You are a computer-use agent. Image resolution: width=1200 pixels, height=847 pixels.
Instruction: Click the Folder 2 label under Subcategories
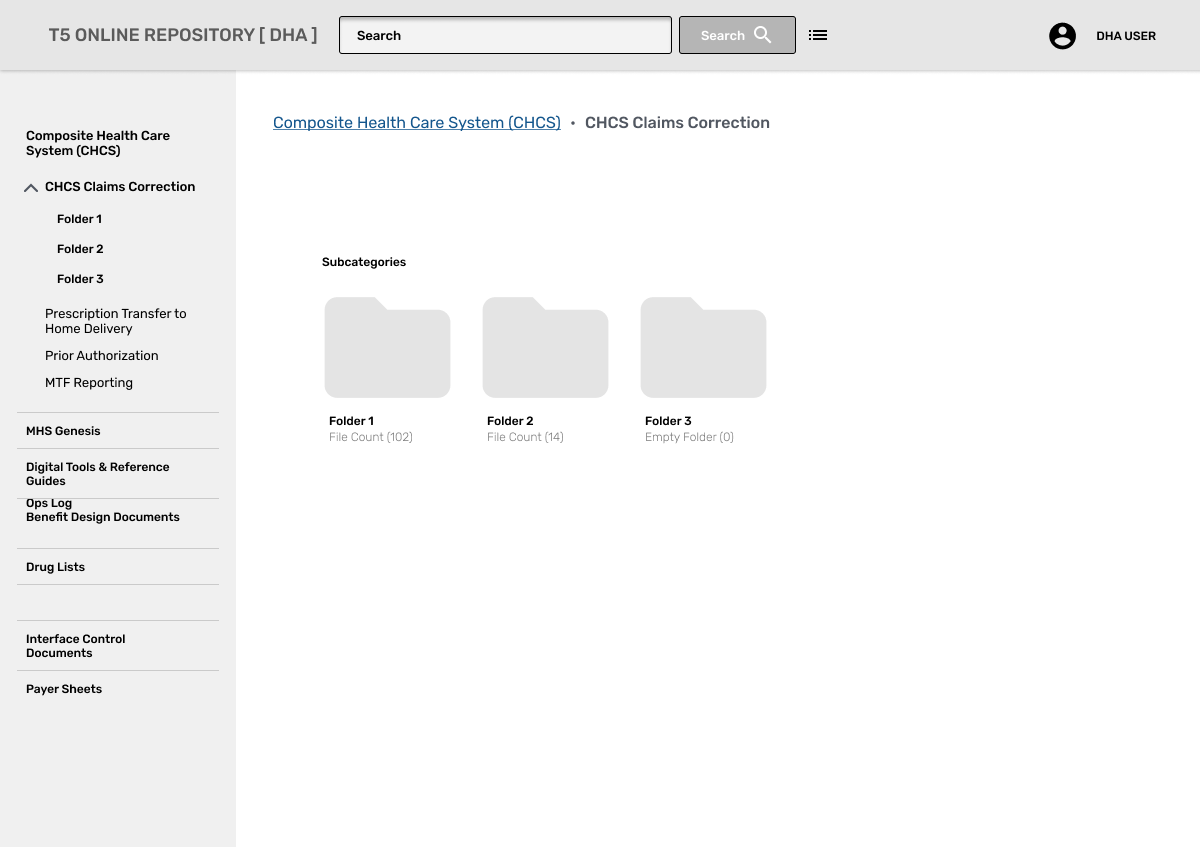point(510,421)
